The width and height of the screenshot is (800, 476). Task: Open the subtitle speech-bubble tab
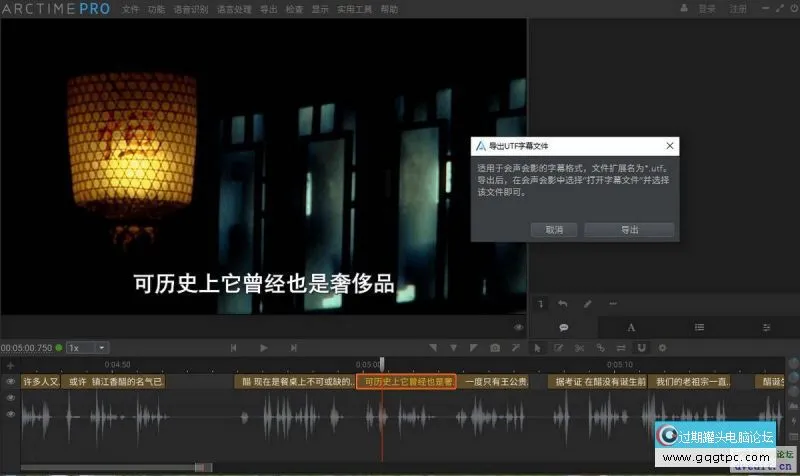pyautogui.click(x=564, y=327)
